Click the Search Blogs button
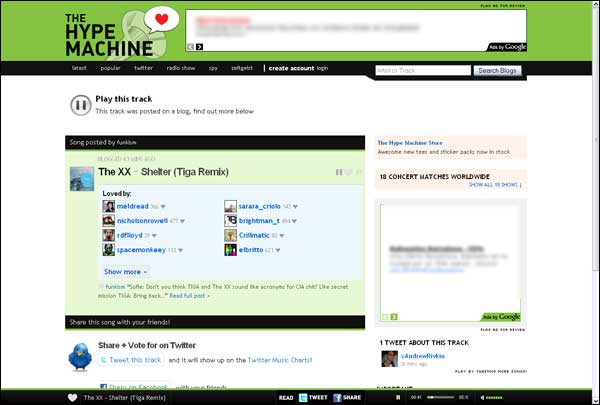 [498, 70]
